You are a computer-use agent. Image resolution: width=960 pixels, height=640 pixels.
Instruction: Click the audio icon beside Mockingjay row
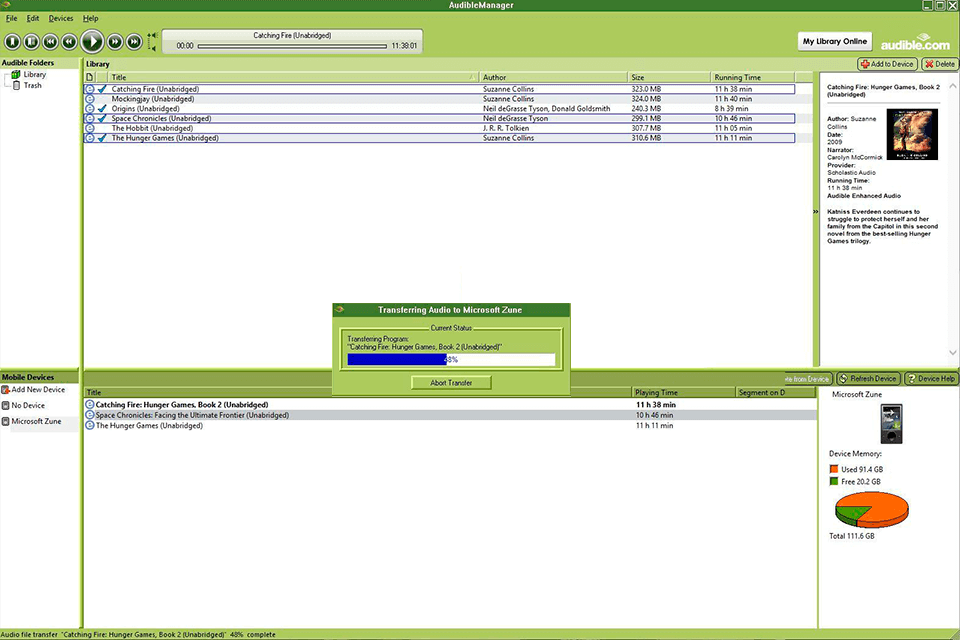point(90,99)
